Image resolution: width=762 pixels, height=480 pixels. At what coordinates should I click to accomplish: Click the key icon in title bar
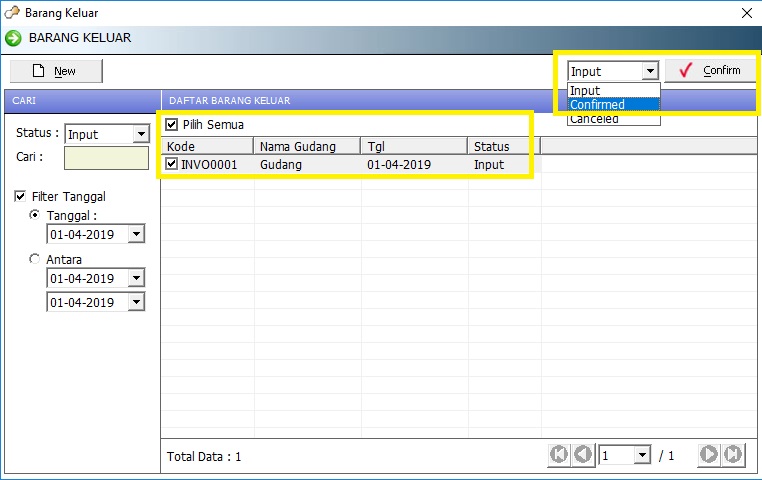12,13
